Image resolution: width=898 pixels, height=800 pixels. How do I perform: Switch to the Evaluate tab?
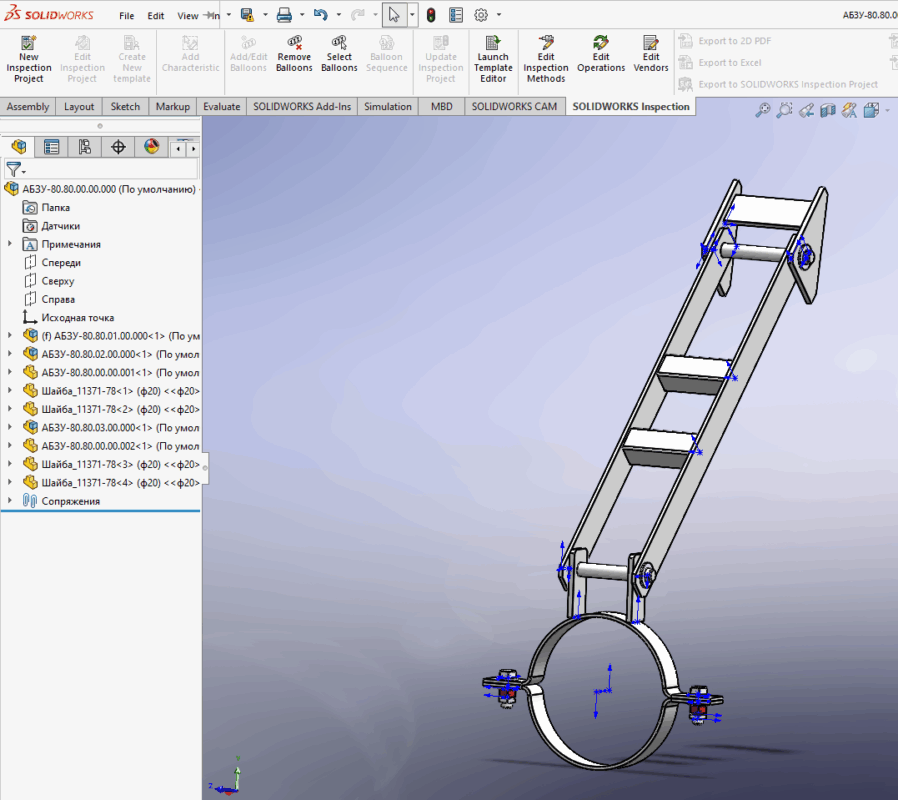click(x=221, y=106)
